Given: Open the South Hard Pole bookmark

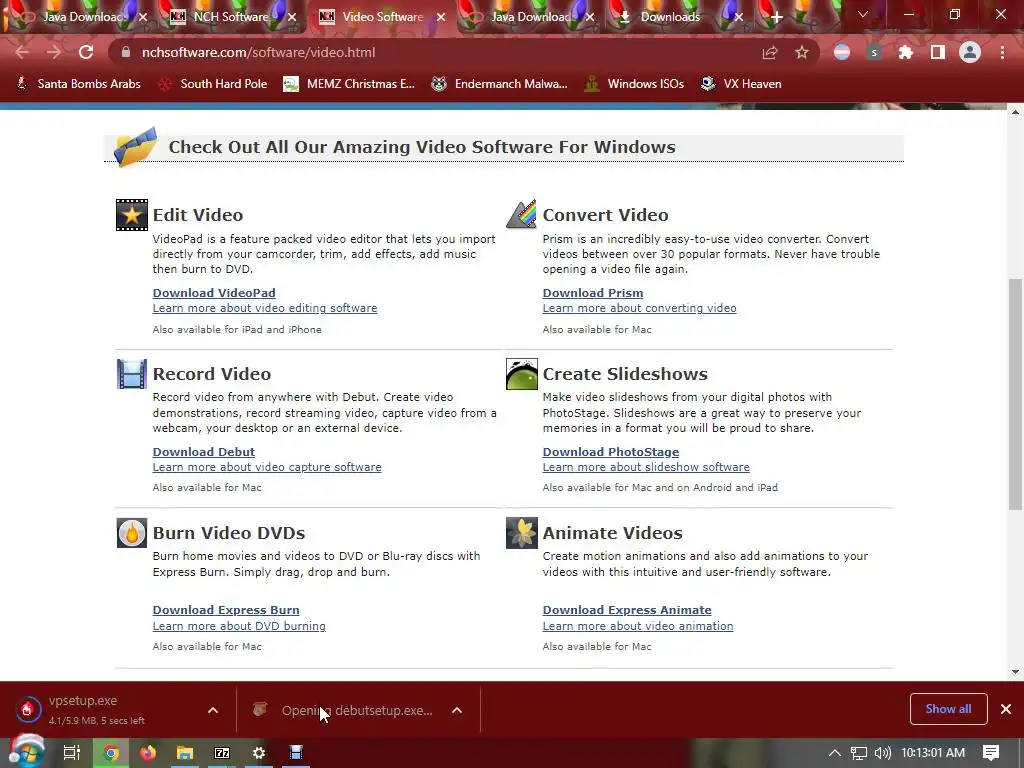Looking at the screenshot, I should 213,84.
